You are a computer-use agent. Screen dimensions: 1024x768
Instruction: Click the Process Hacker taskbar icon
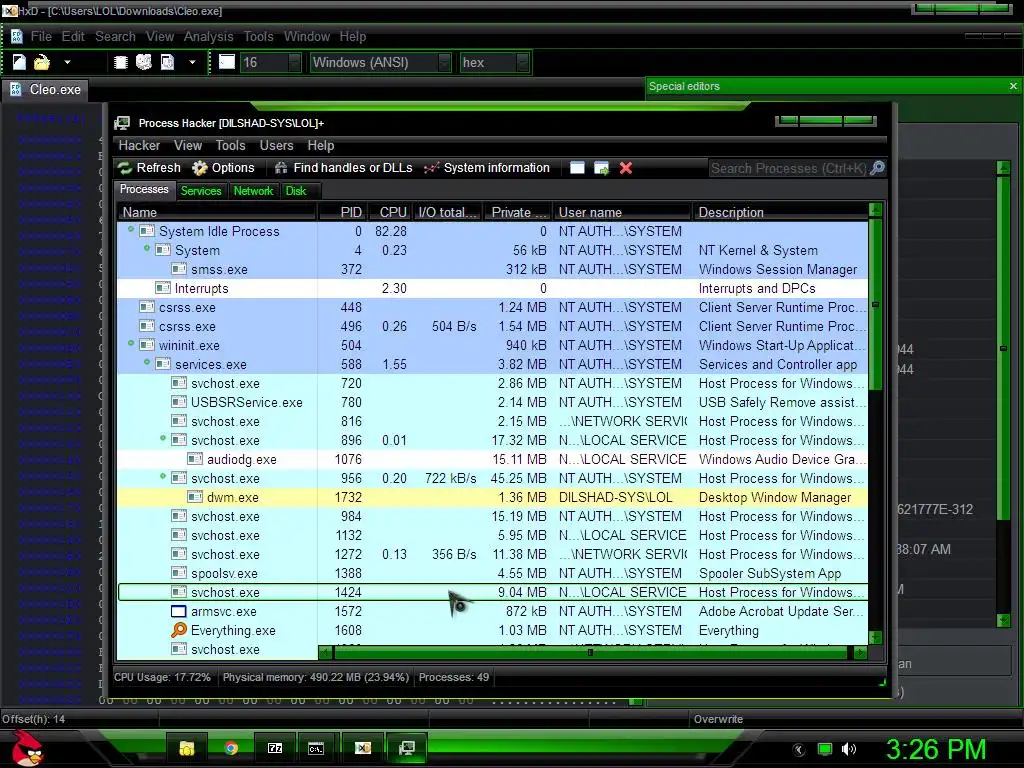[x=406, y=748]
